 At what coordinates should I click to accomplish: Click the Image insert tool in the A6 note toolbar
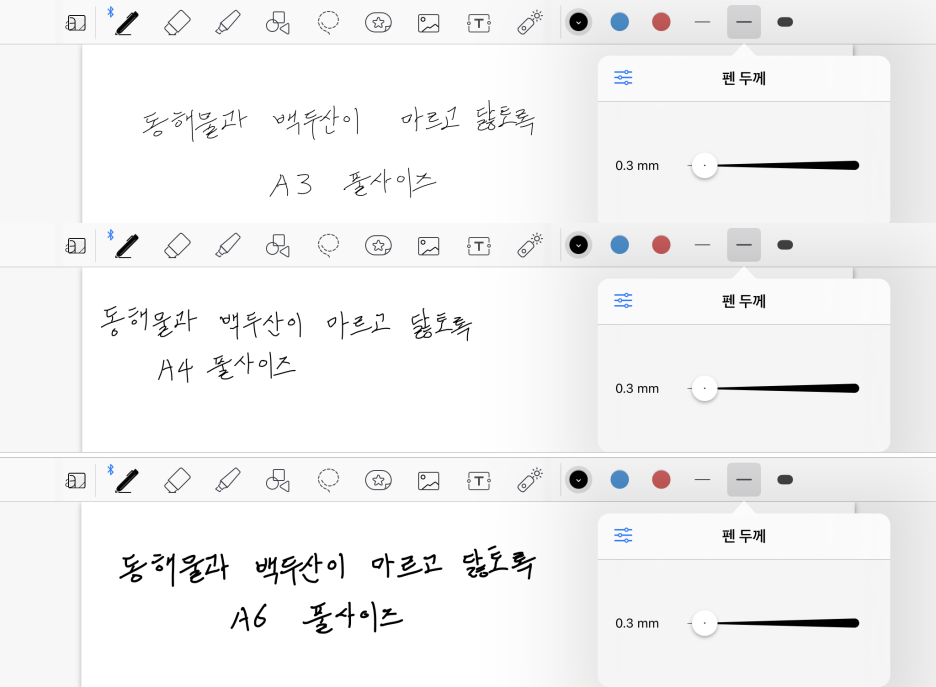click(x=429, y=480)
